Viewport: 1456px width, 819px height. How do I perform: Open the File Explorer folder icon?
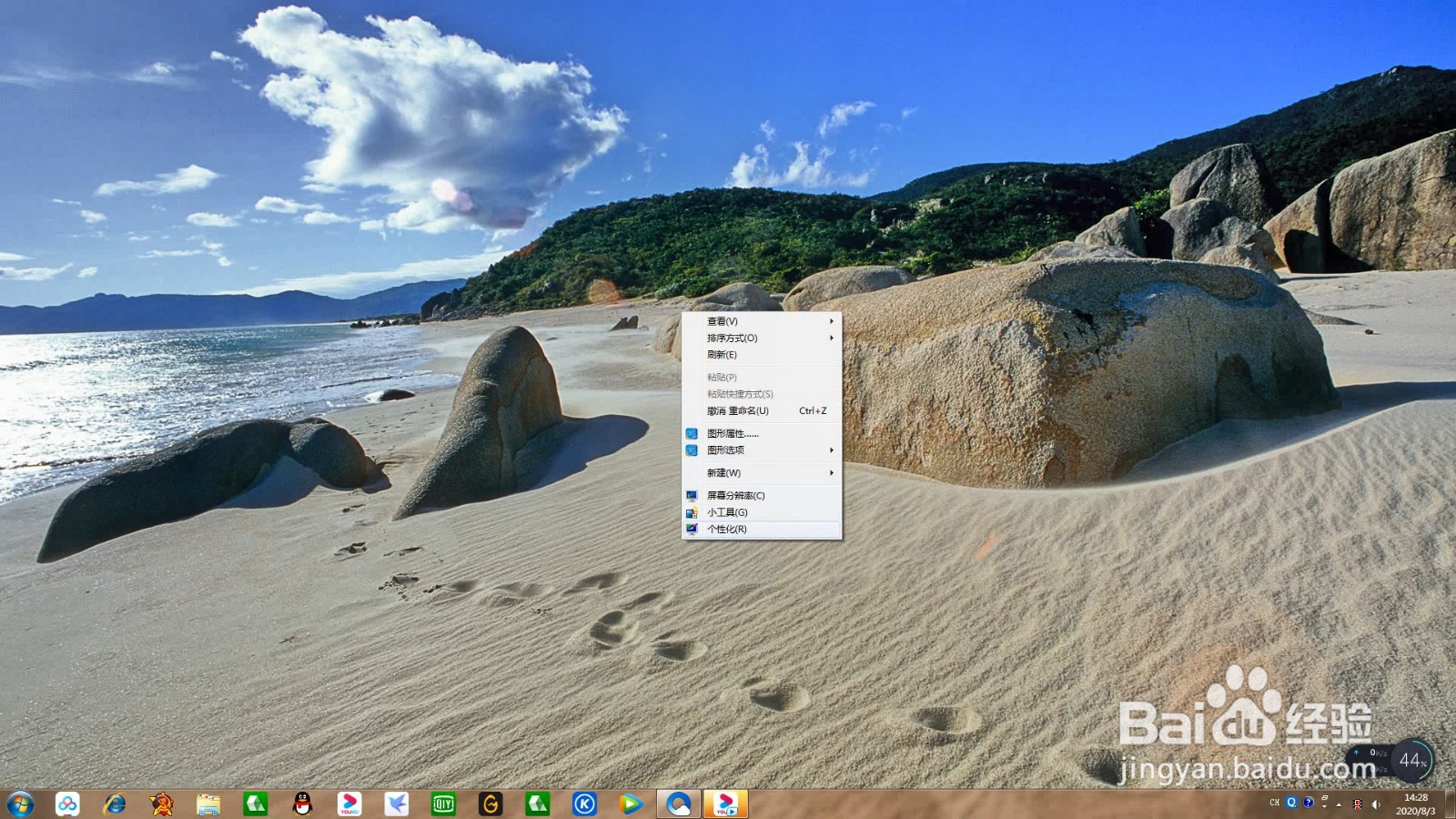(208, 804)
